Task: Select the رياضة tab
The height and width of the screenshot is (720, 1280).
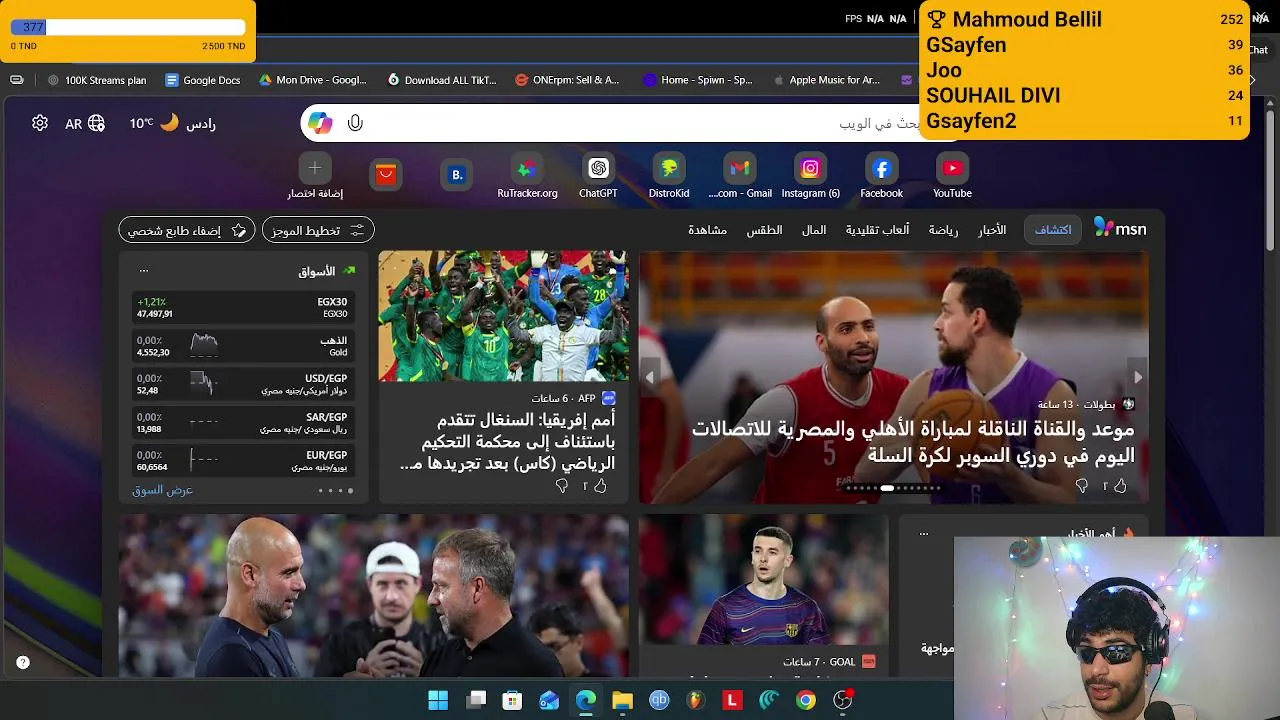Action: (x=943, y=230)
